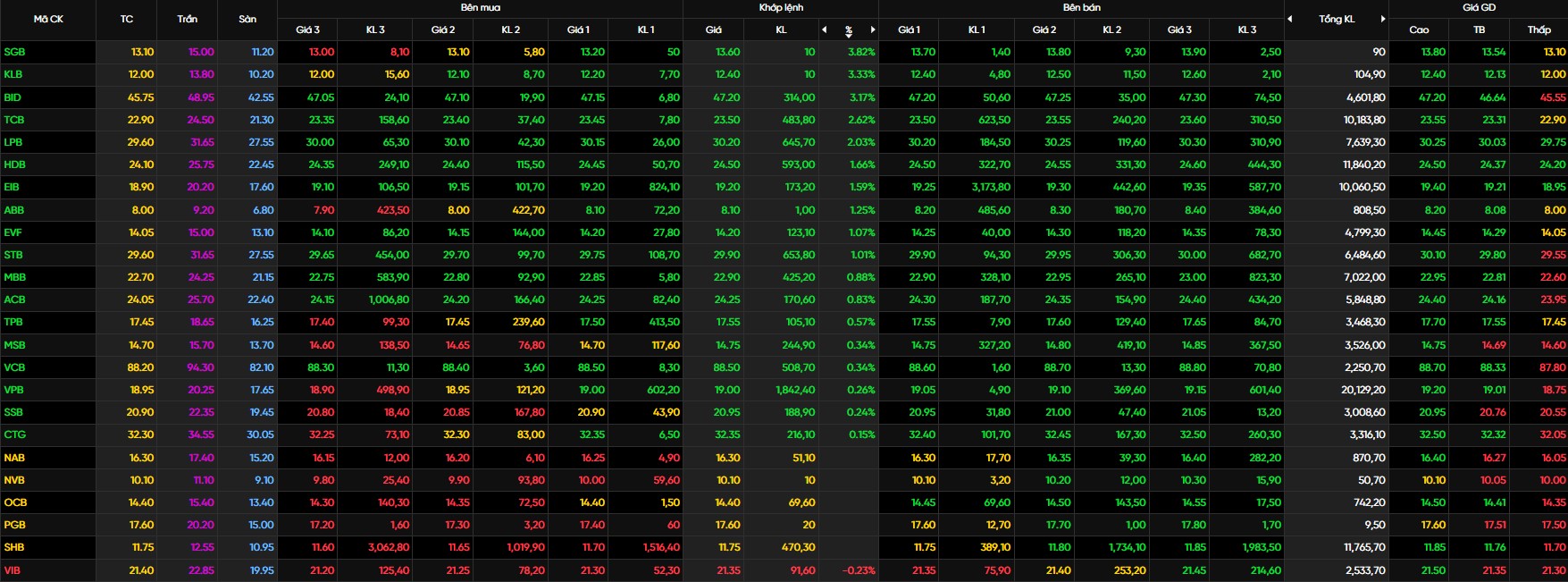Open the CTG stock symbol
The height and width of the screenshot is (582, 1568).
tap(14, 434)
